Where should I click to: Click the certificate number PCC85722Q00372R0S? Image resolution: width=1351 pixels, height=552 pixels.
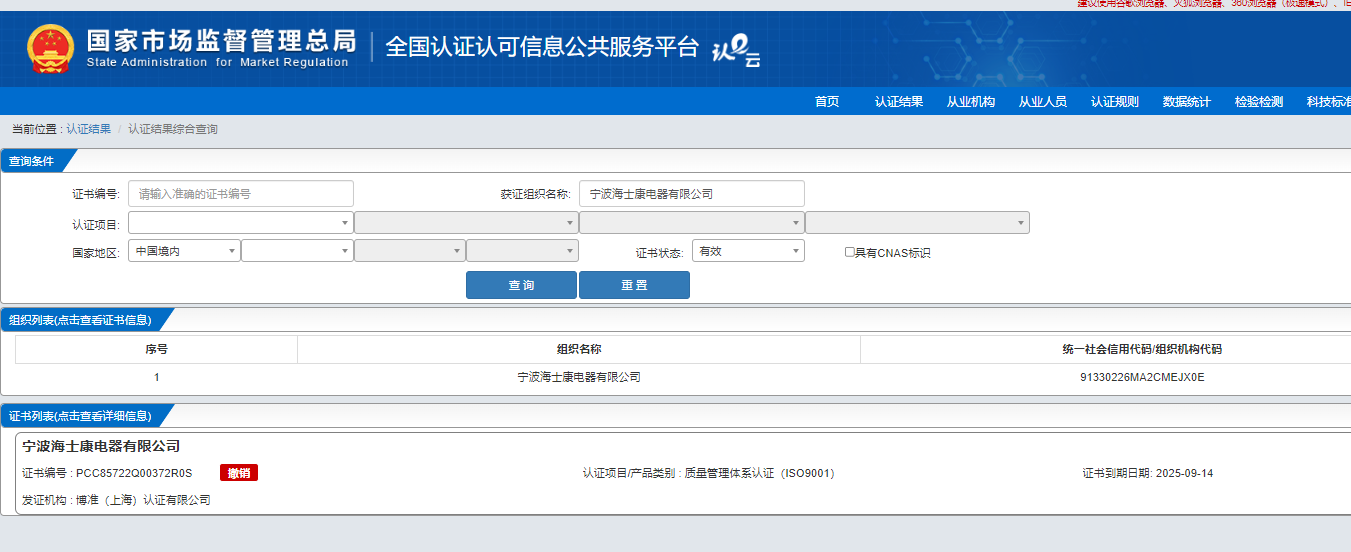pos(134,473)
